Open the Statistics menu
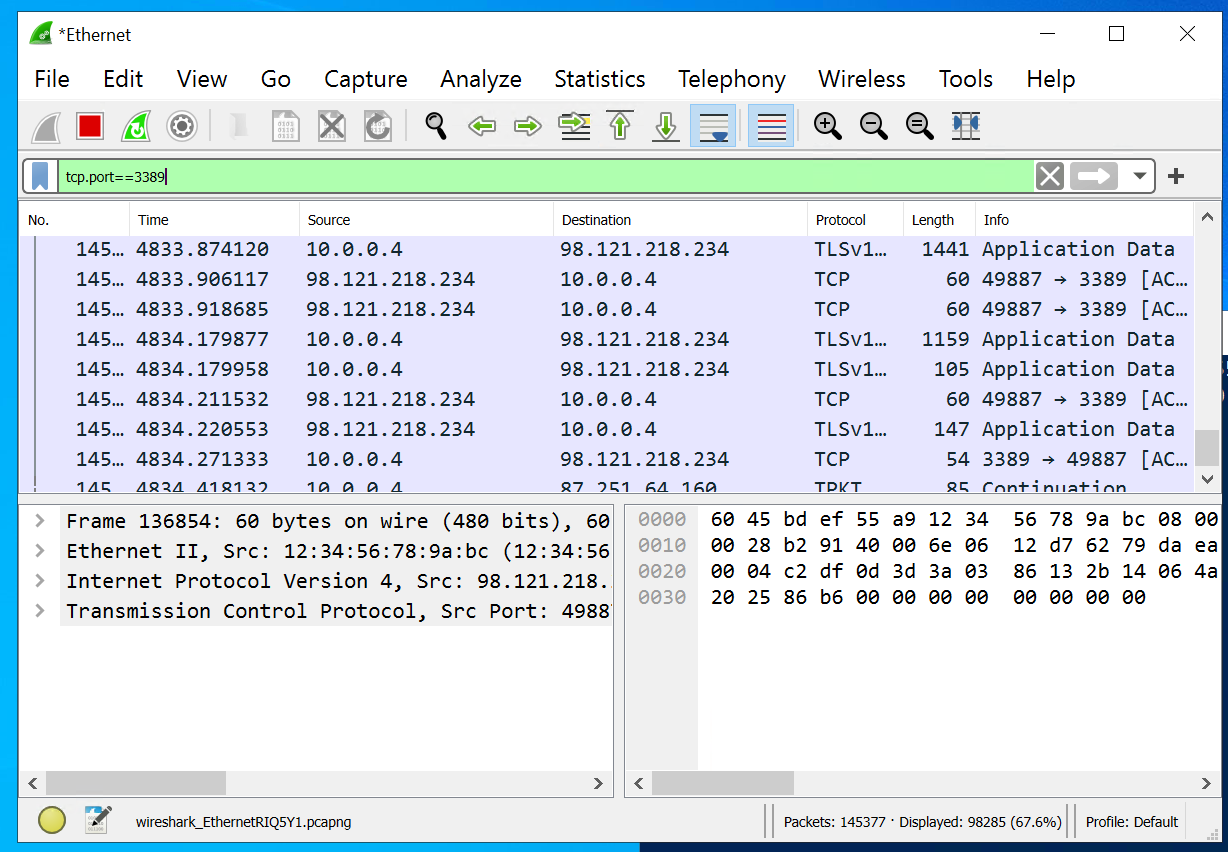The image size is (1228, 852). click(x=598, y=79)
